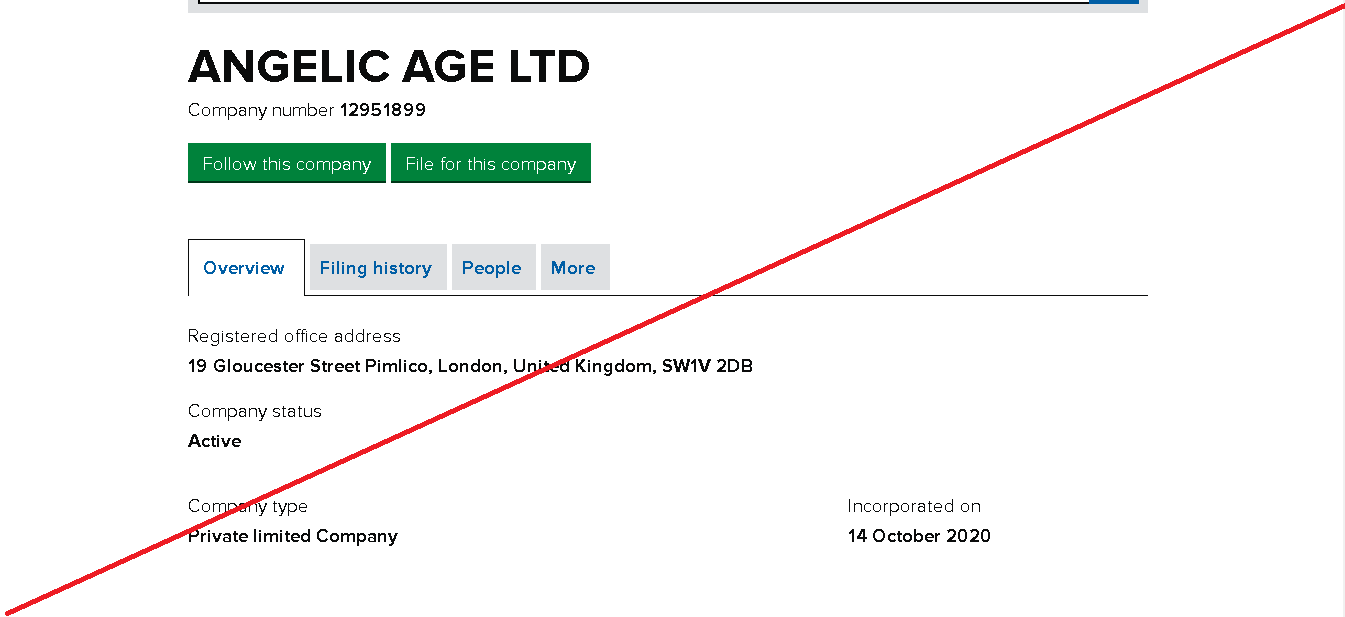This screenshot has height=617, width=1345.
Task: Click the Follow this company button
Action: [x=286, y=163]
